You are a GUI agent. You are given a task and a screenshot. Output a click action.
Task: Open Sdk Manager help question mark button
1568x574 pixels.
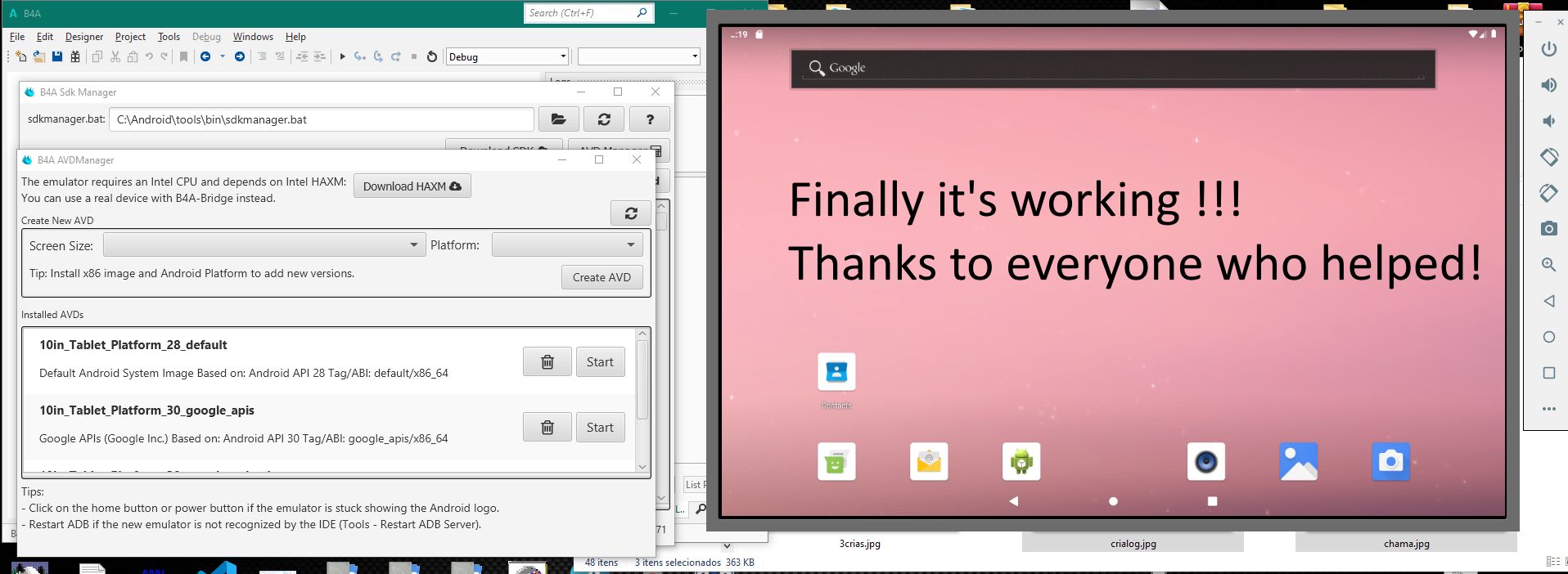(x=650, y=119)
